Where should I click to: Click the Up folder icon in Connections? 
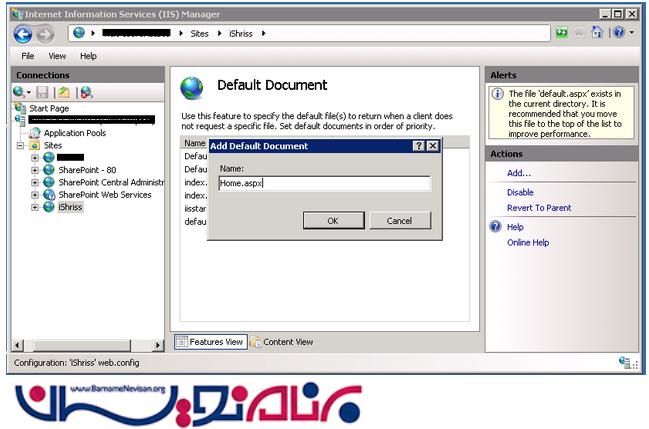(x=63, y=92)
